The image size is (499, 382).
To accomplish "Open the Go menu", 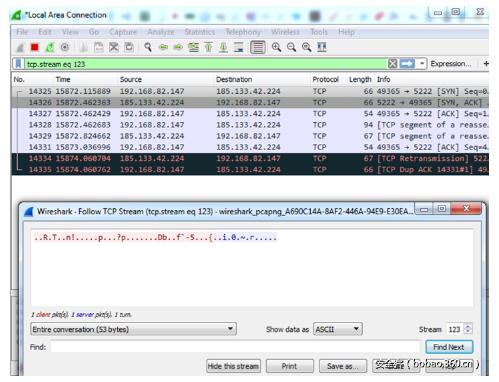I will [x=94, y=32].
